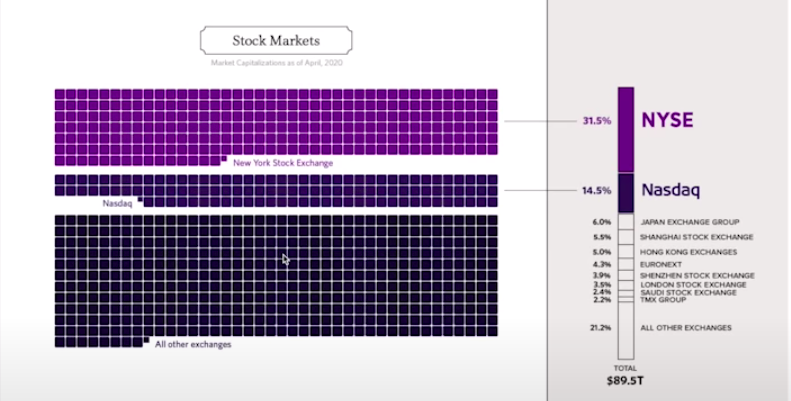Image resolution: width=791 pixels, height=401 pixels.
Task: Select the Nasdaq dark bar segment
Action: 626,193
